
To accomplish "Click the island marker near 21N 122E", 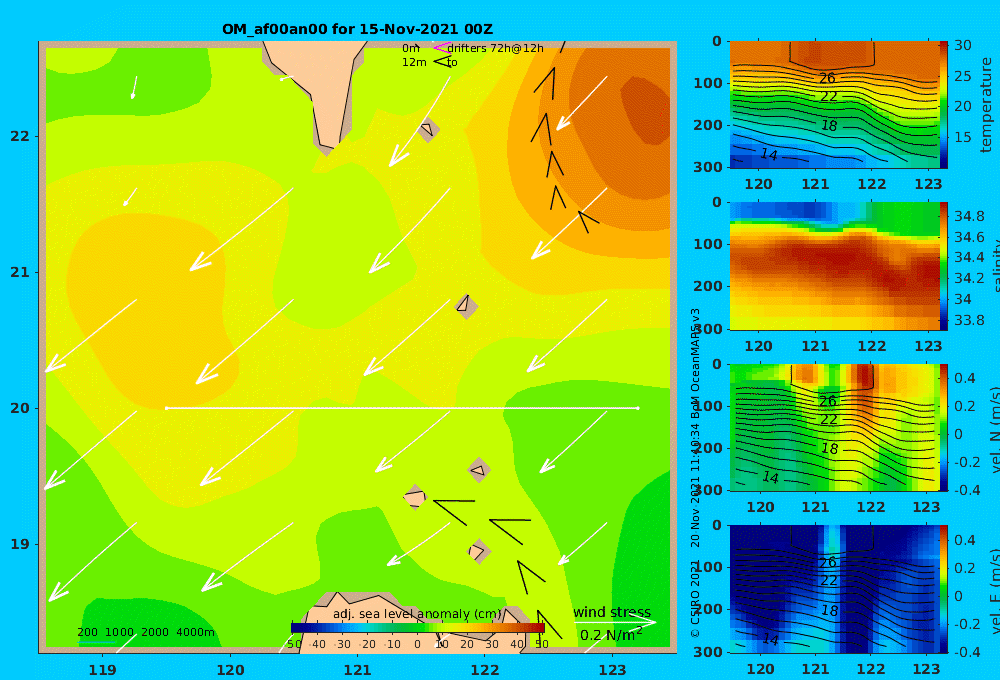I will click(466, 306).
